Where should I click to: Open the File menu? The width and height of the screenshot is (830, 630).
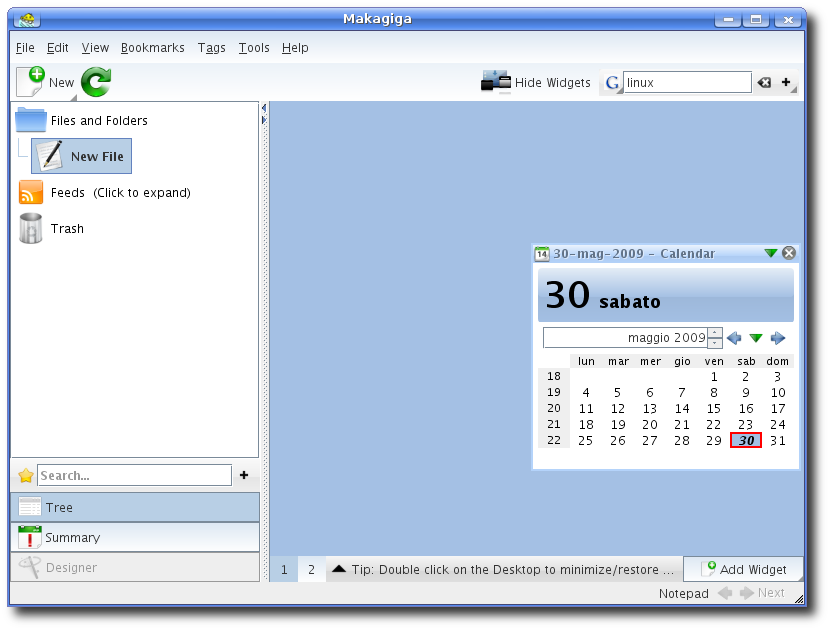(x=25, y=48)
